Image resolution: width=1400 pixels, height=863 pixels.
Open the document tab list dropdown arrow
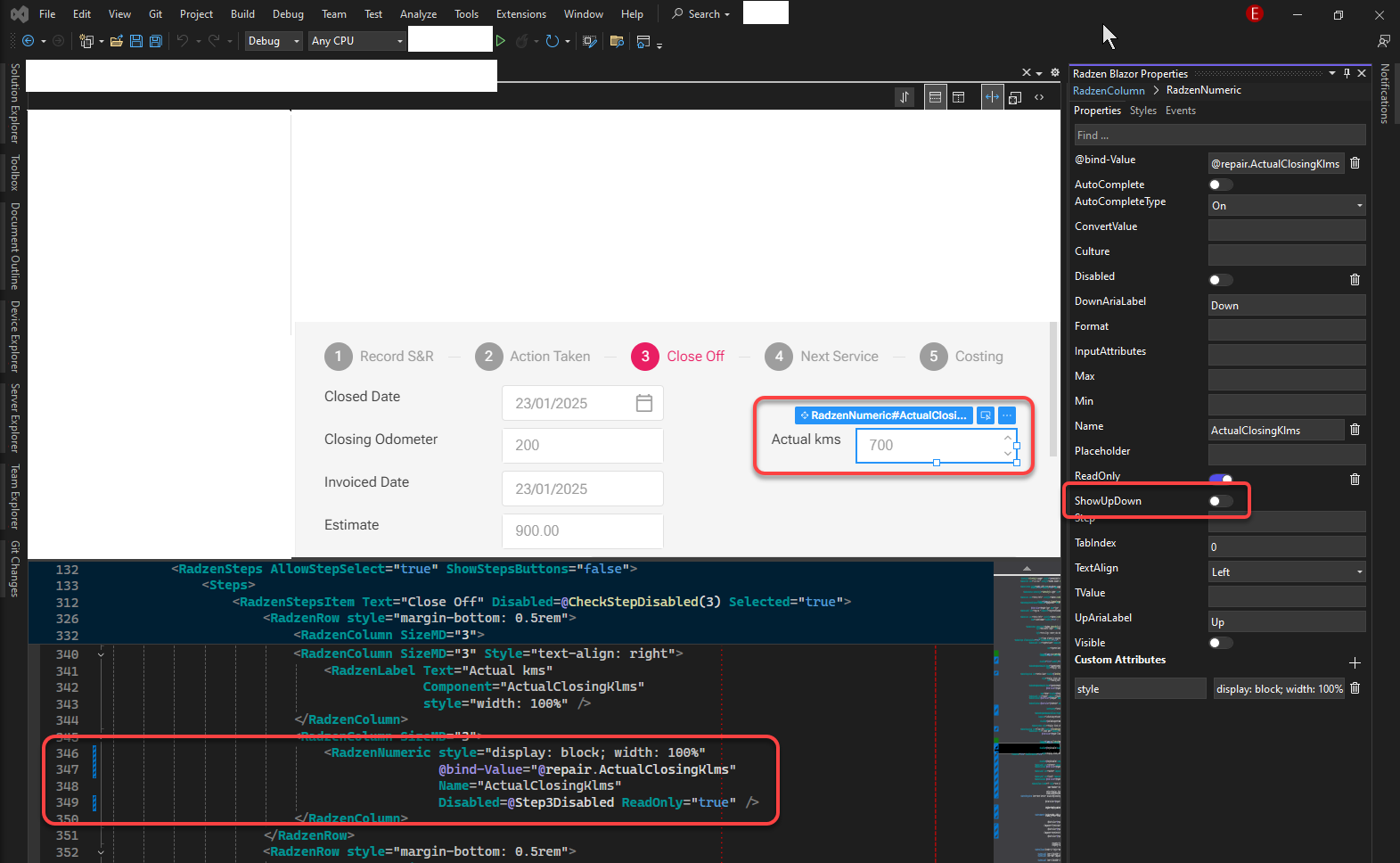[1039, 73]
